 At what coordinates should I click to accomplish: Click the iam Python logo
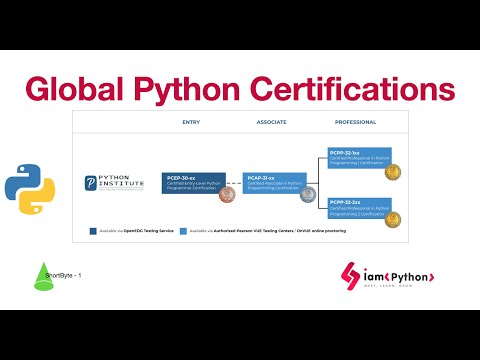tap(388, 276)
